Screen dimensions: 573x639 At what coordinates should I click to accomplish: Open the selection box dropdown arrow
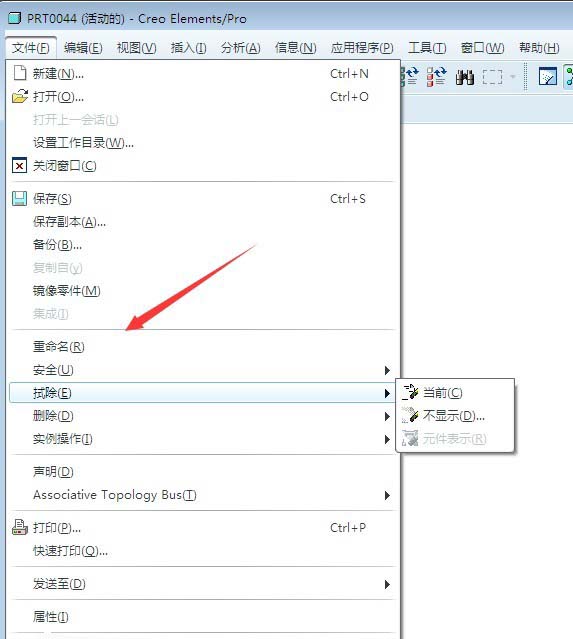click(x=513, y=77)
